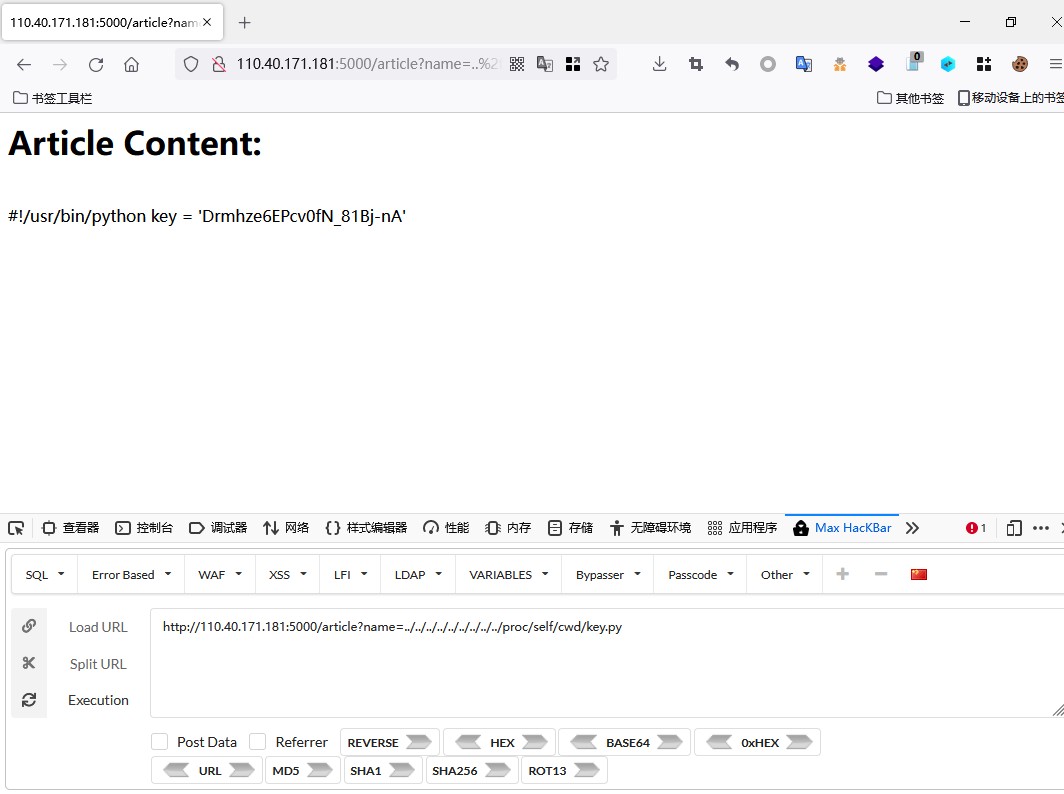
Task: Click the SHA256 hash button
Action: click(471, 771)
